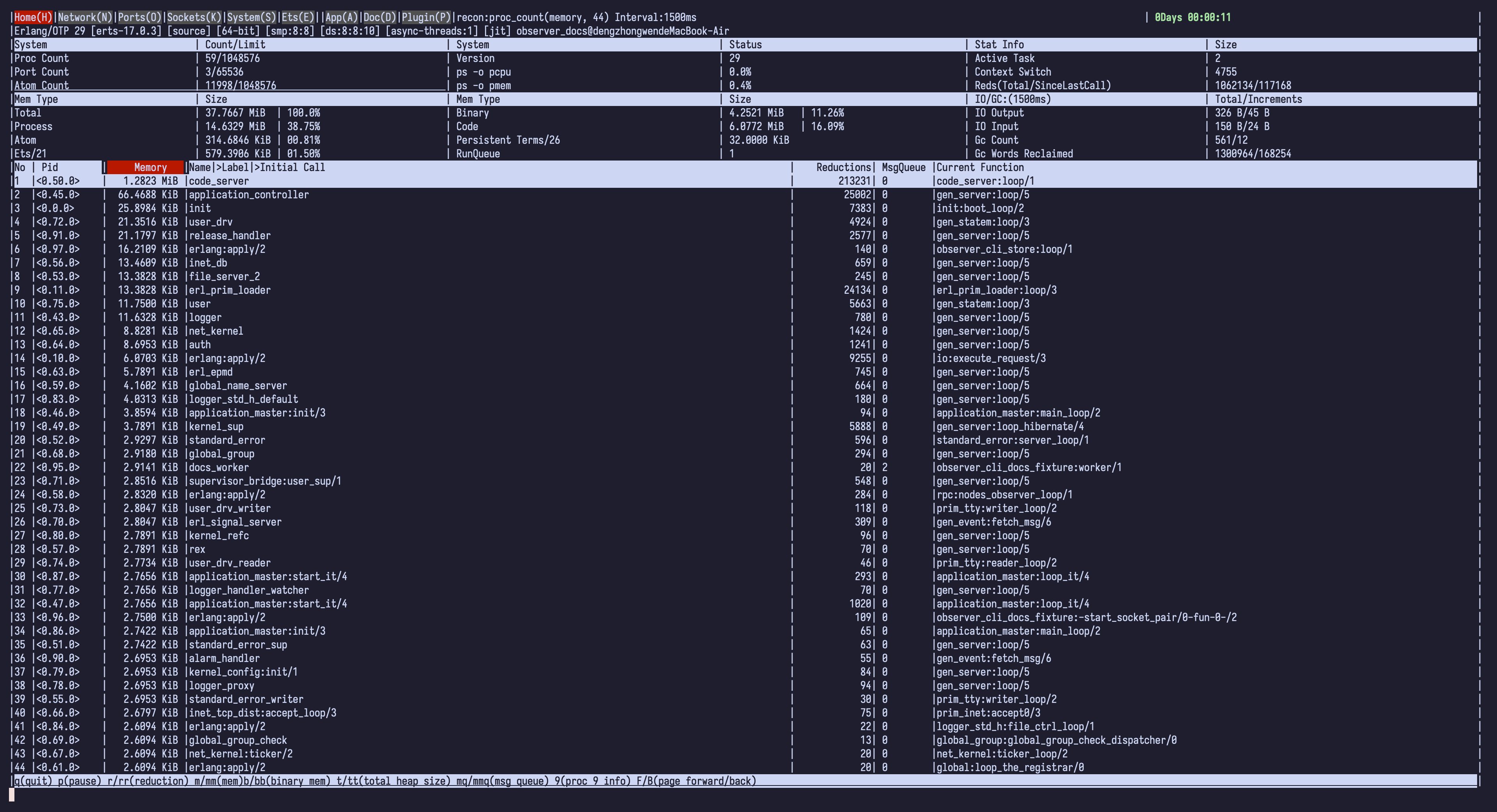Select the global_name_server process name
This screenshot has width=1497, height=812.
pyautogui.click(x=238, y=386)
